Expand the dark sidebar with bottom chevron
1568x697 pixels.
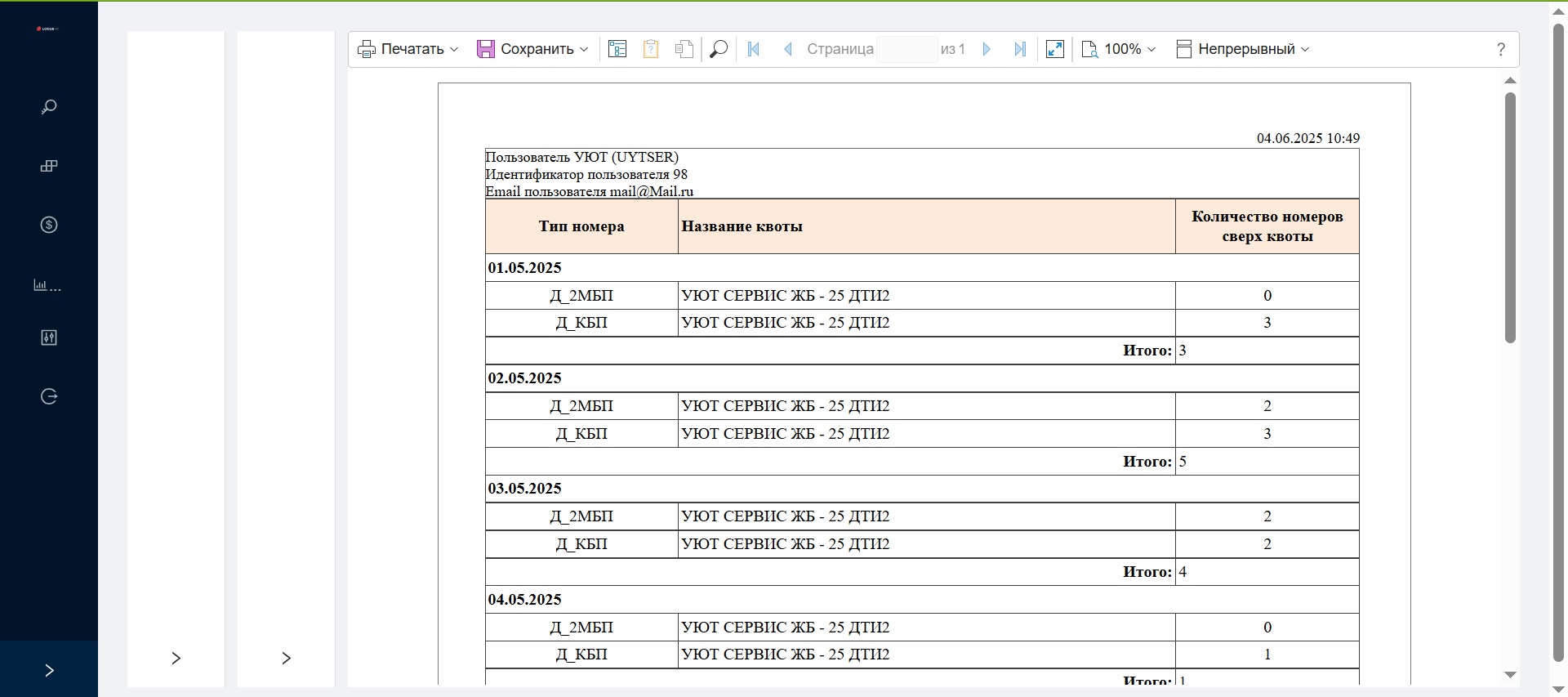click(49, 671)
